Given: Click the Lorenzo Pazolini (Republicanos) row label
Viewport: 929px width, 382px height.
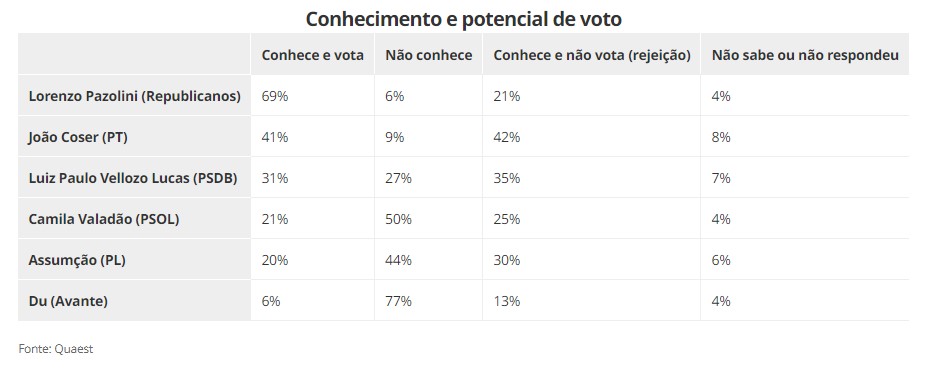Looking at the screenshot, I should click(x=134, y=96).
